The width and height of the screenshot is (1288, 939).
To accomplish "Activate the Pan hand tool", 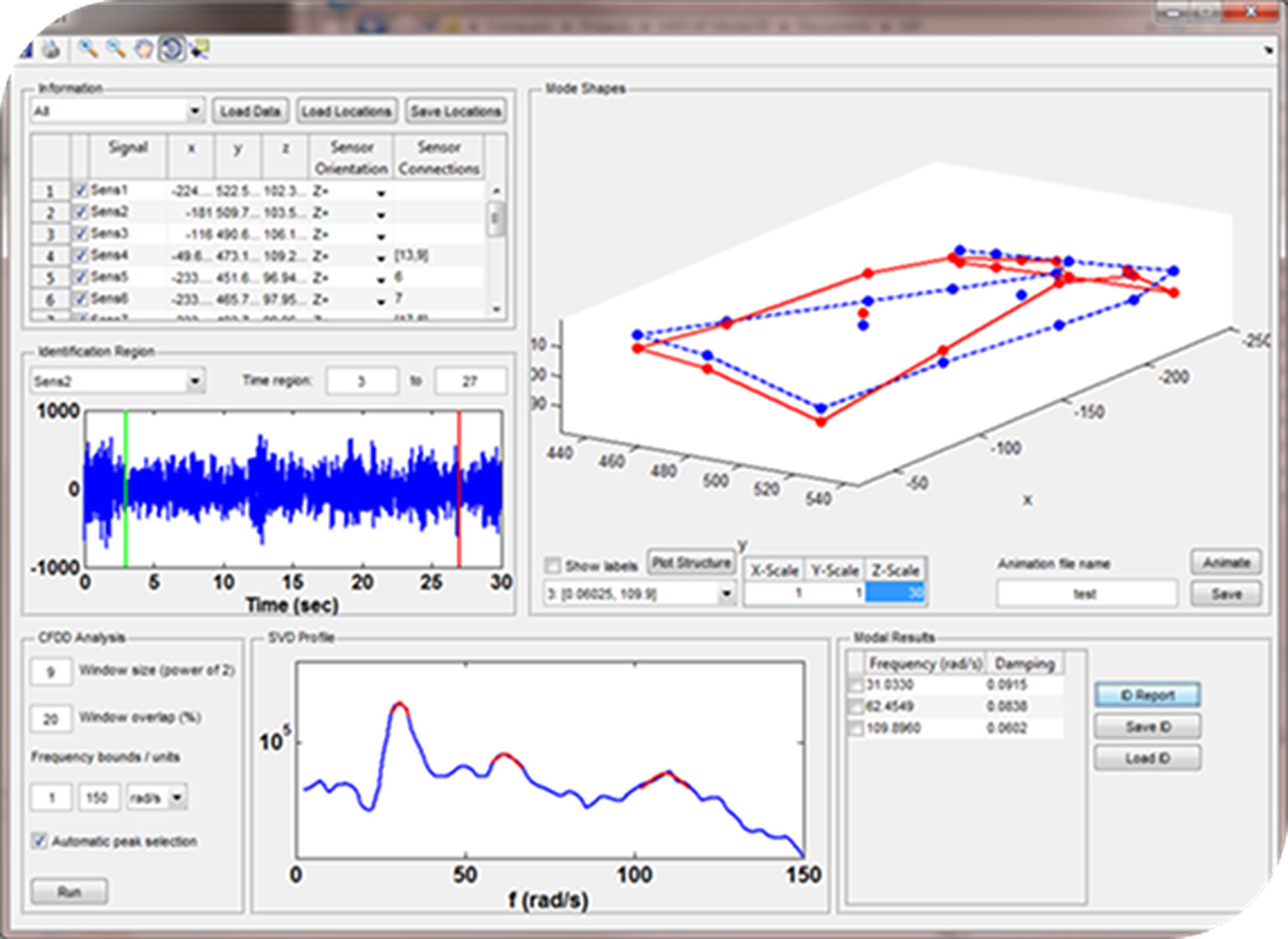I will pos(144,49).
